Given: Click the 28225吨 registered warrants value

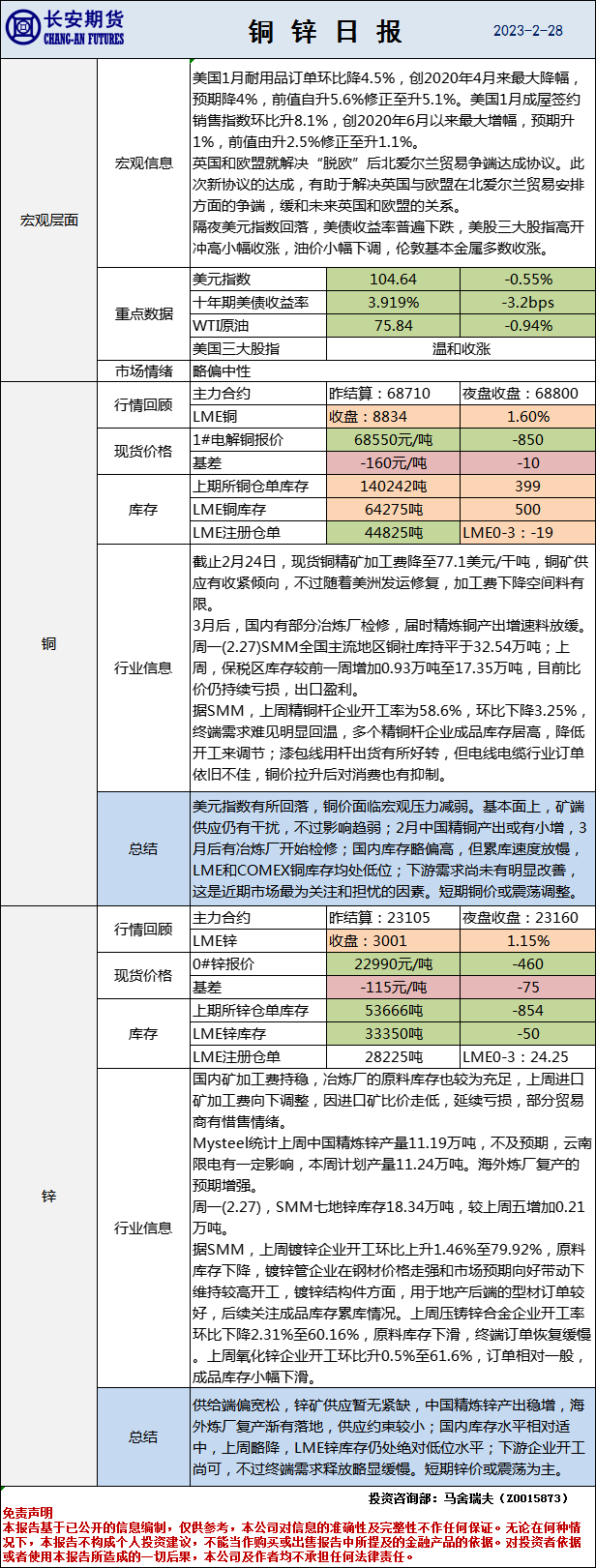Looking at the screenshot, I should click(393, 1057).
